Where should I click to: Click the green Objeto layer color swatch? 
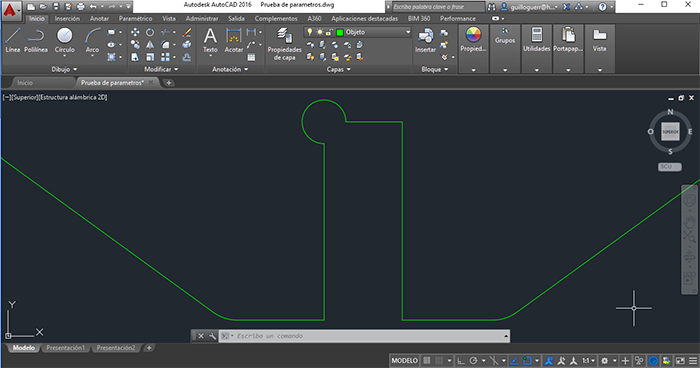click(340, 32)
